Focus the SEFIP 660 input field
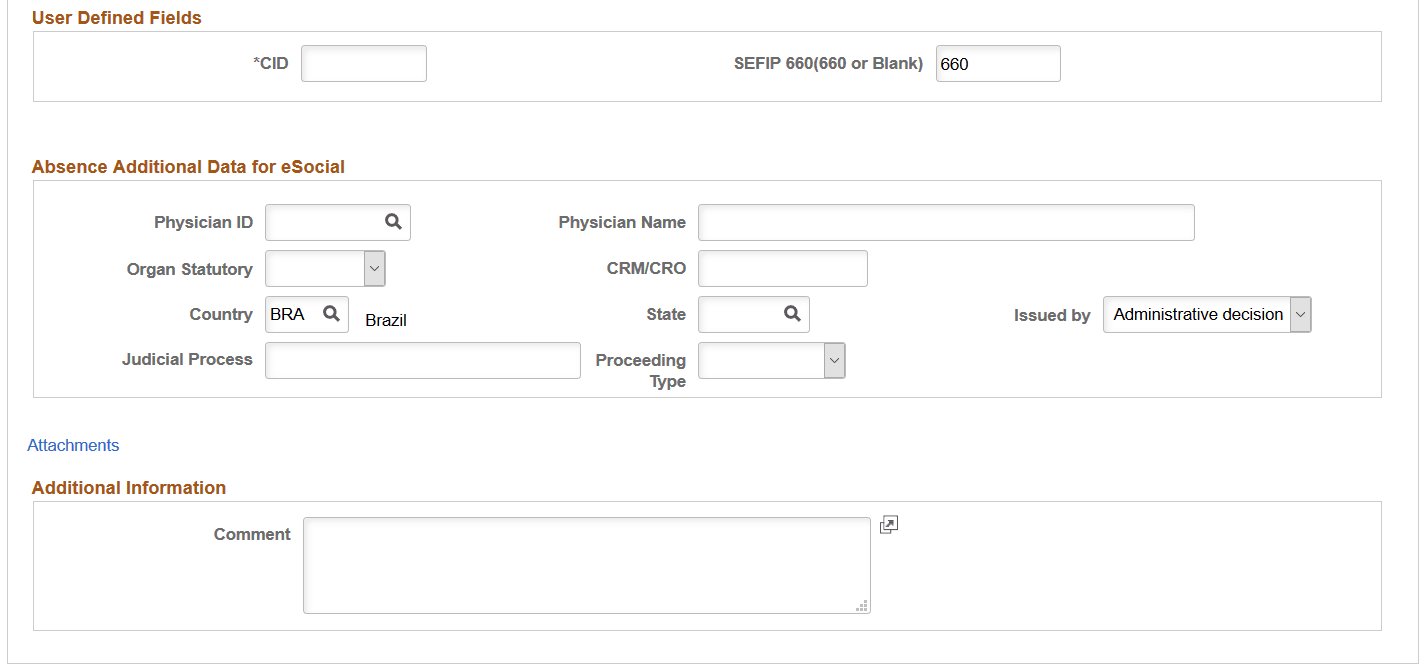 (997, 64)
